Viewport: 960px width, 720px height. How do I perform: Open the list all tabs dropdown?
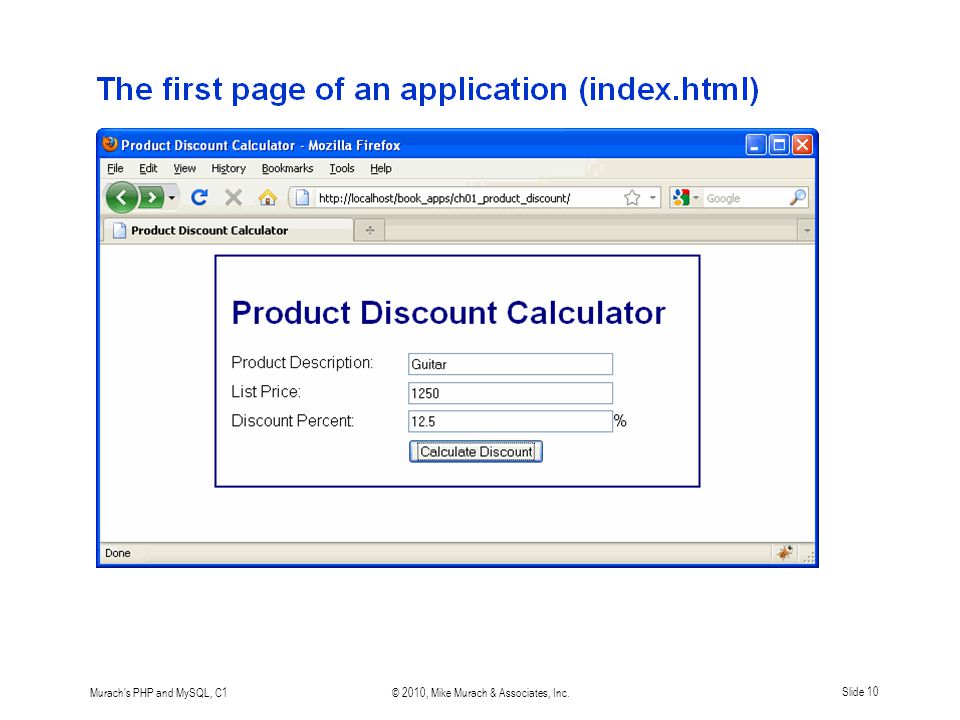[806, 230]
